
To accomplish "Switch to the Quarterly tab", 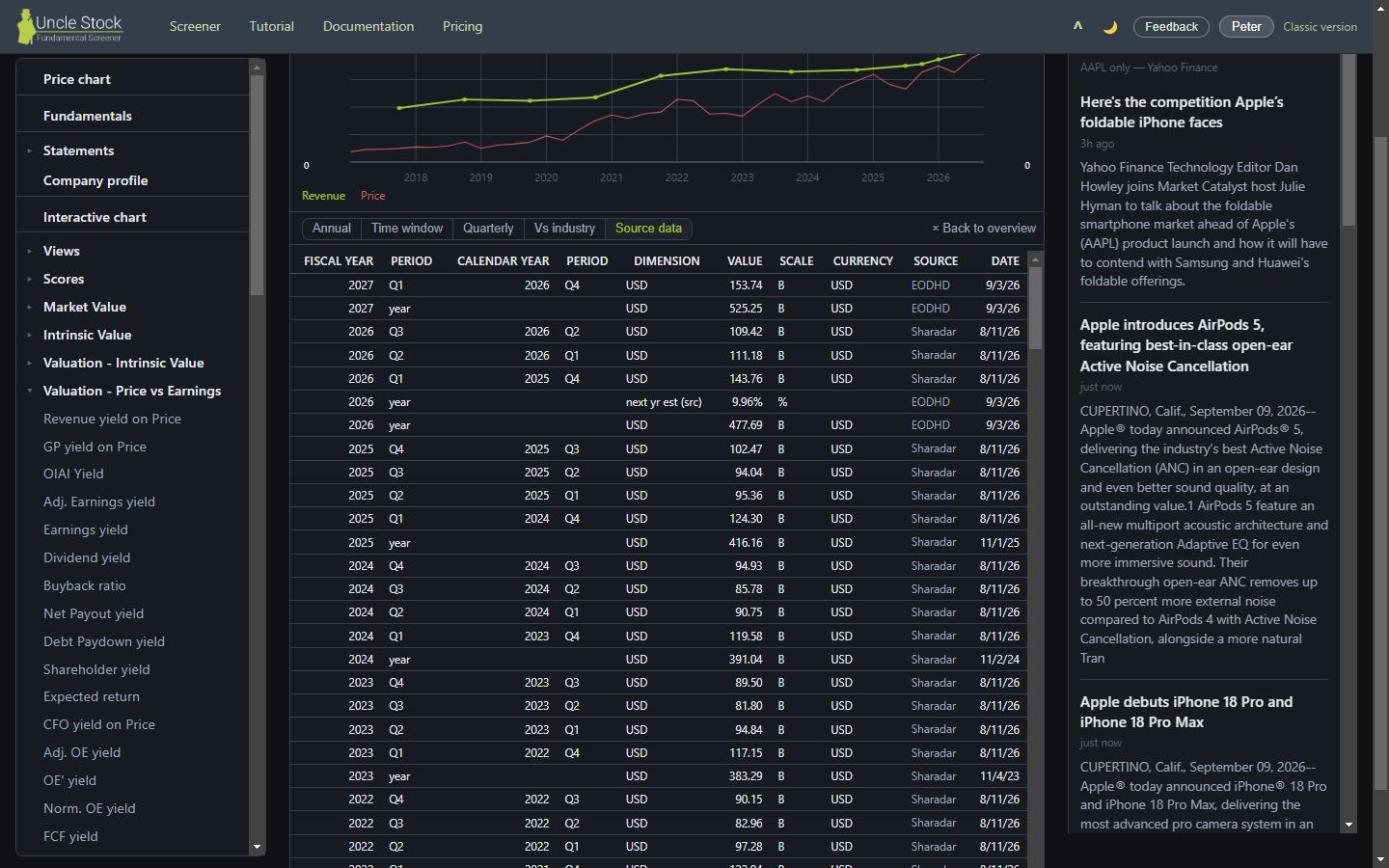I will click(488, 229).
